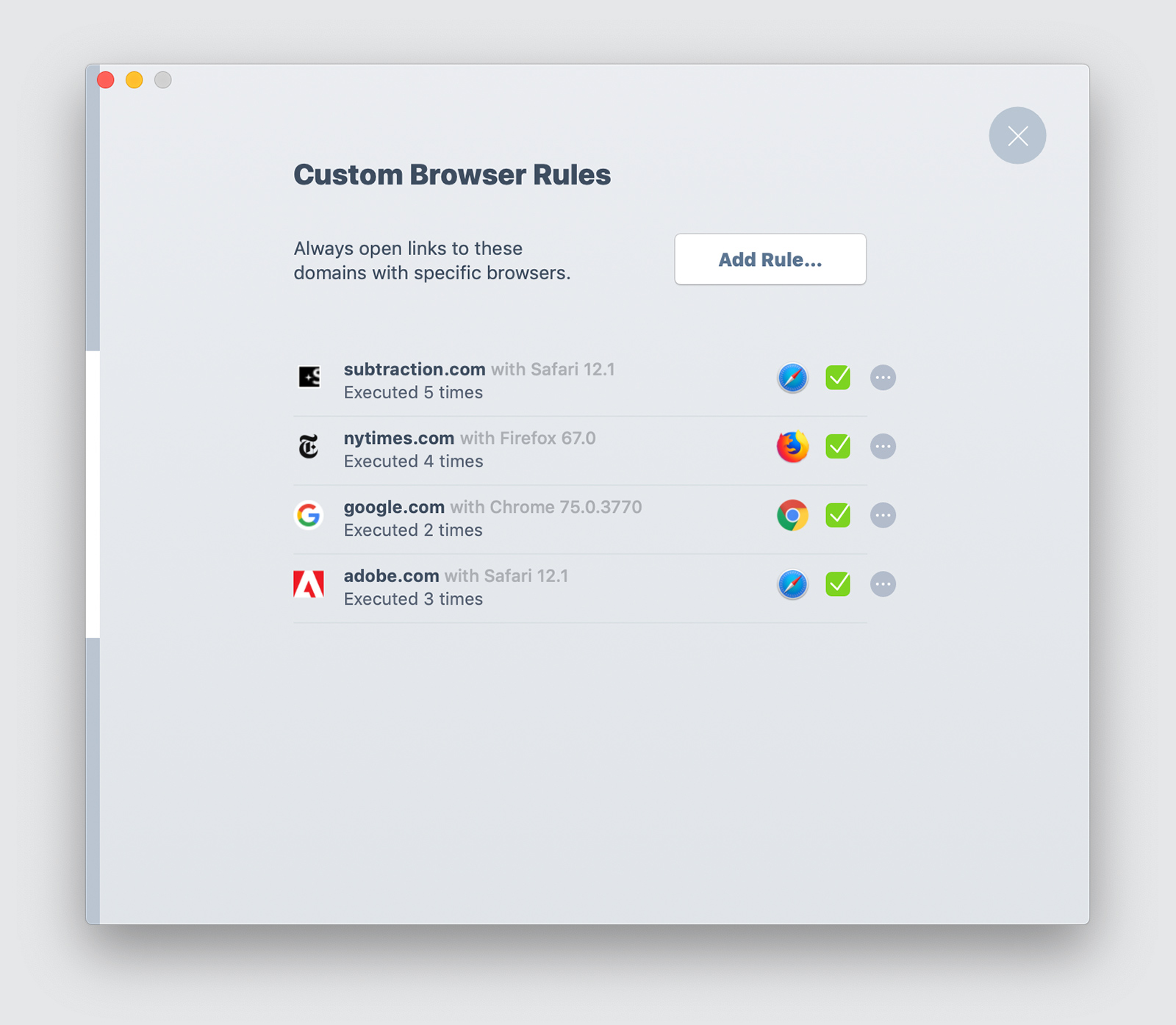Open the options menu for google.com
The width and height of the screenshot is (1176, 1025).
point(883,515)
